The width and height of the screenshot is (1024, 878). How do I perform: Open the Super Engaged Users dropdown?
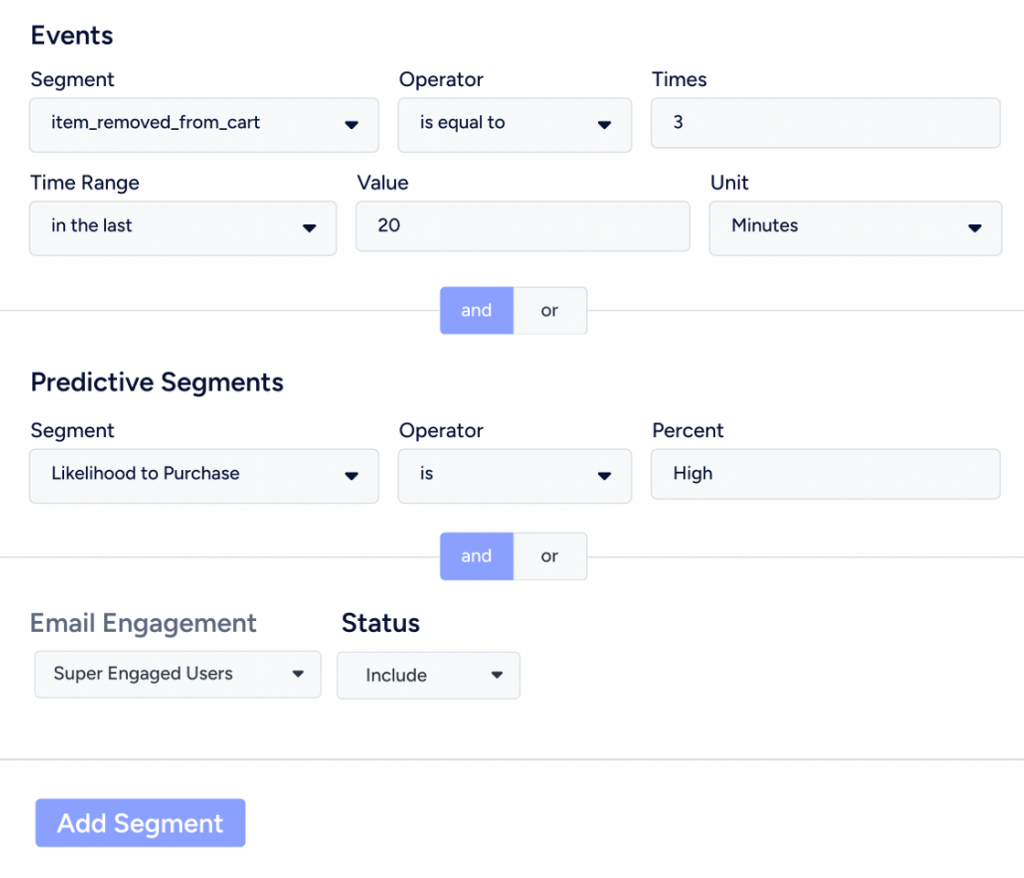coord(177,674)
